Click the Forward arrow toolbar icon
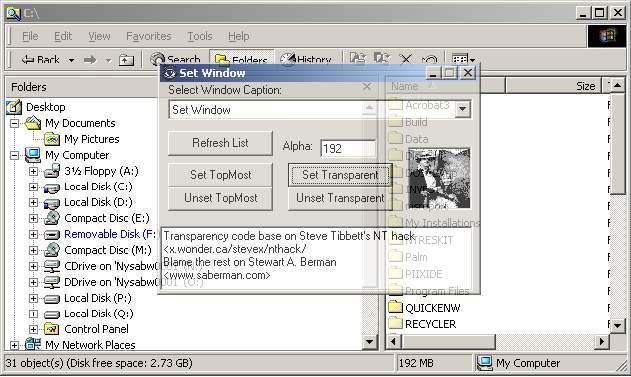 coord(90,60)
